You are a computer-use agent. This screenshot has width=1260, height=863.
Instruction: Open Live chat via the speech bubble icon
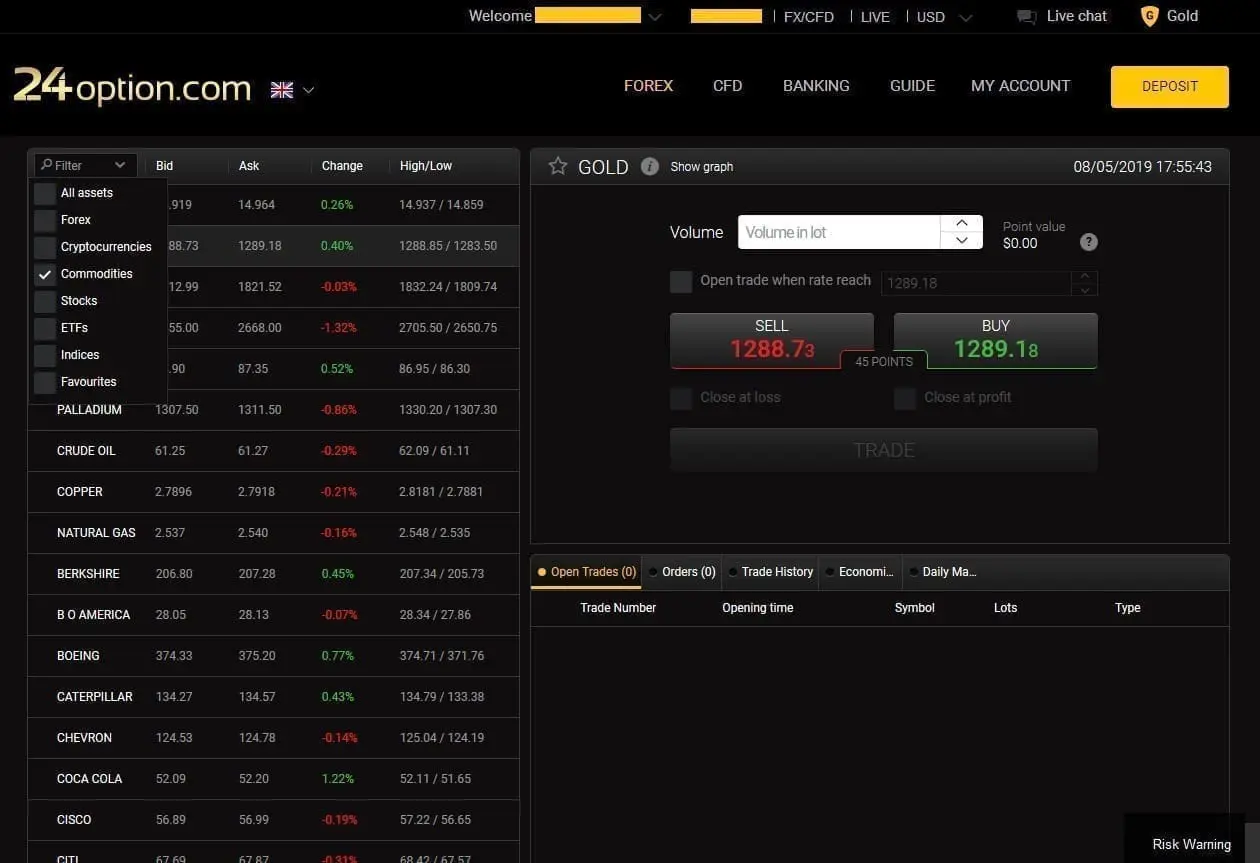1025,16
